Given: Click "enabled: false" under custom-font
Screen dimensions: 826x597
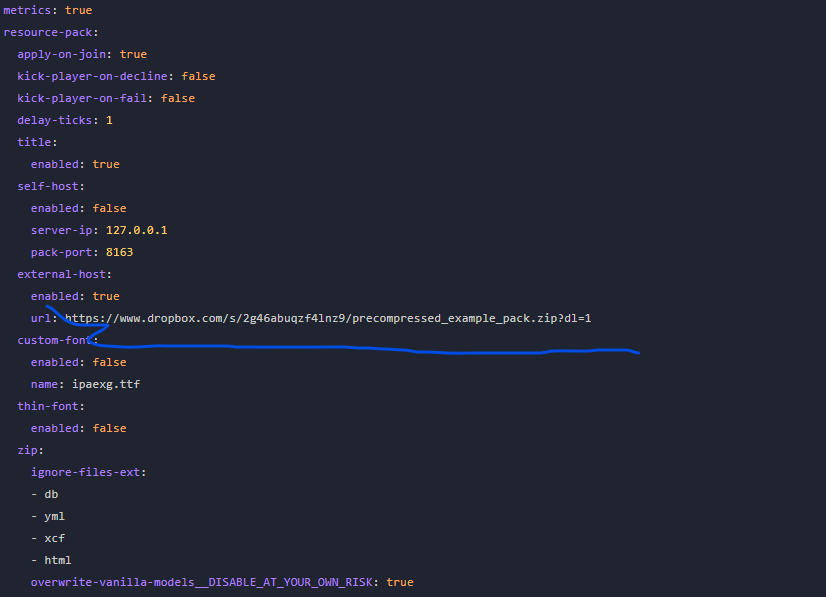Looking at the screenshot, I should [78, 363].
